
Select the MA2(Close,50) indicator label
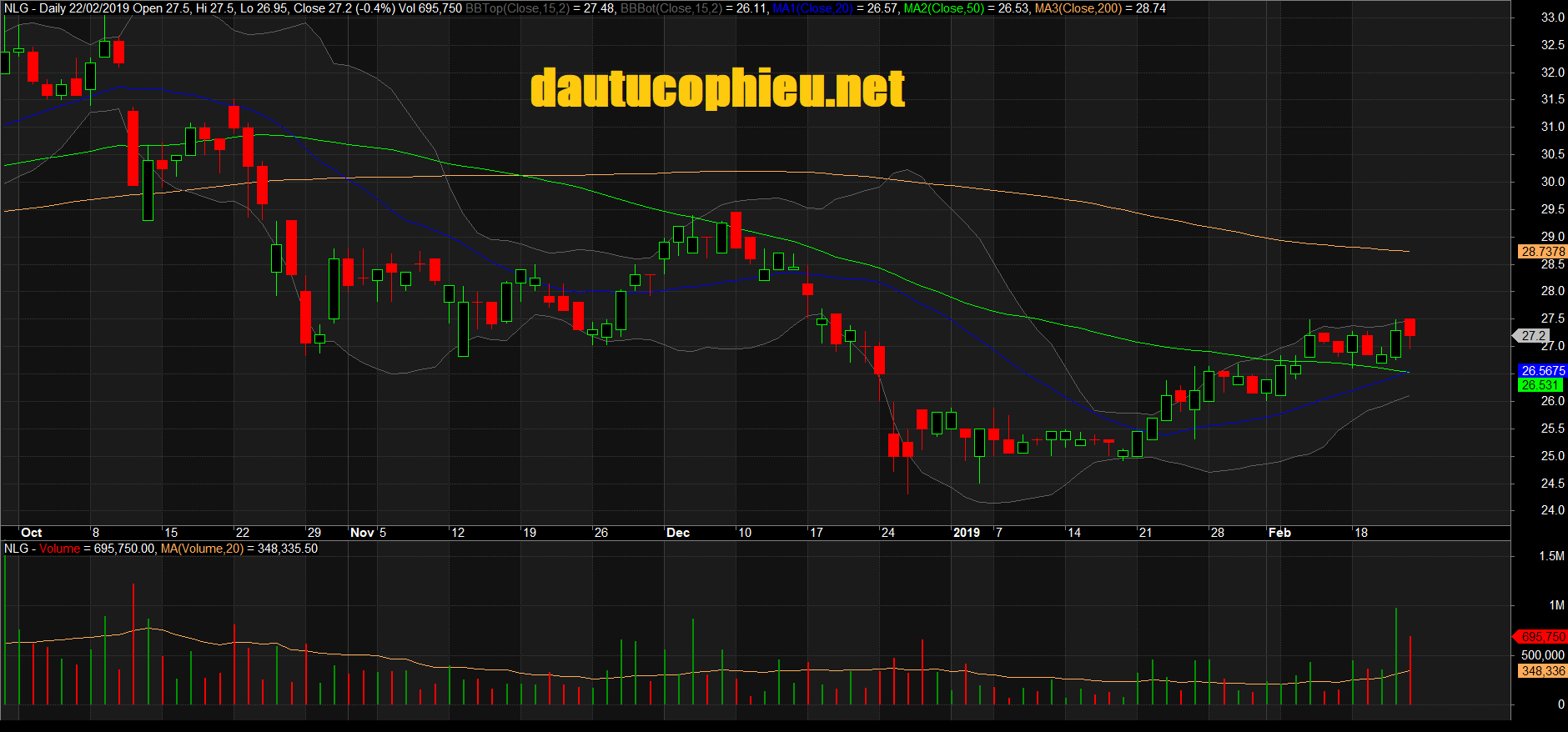point(943,8)
